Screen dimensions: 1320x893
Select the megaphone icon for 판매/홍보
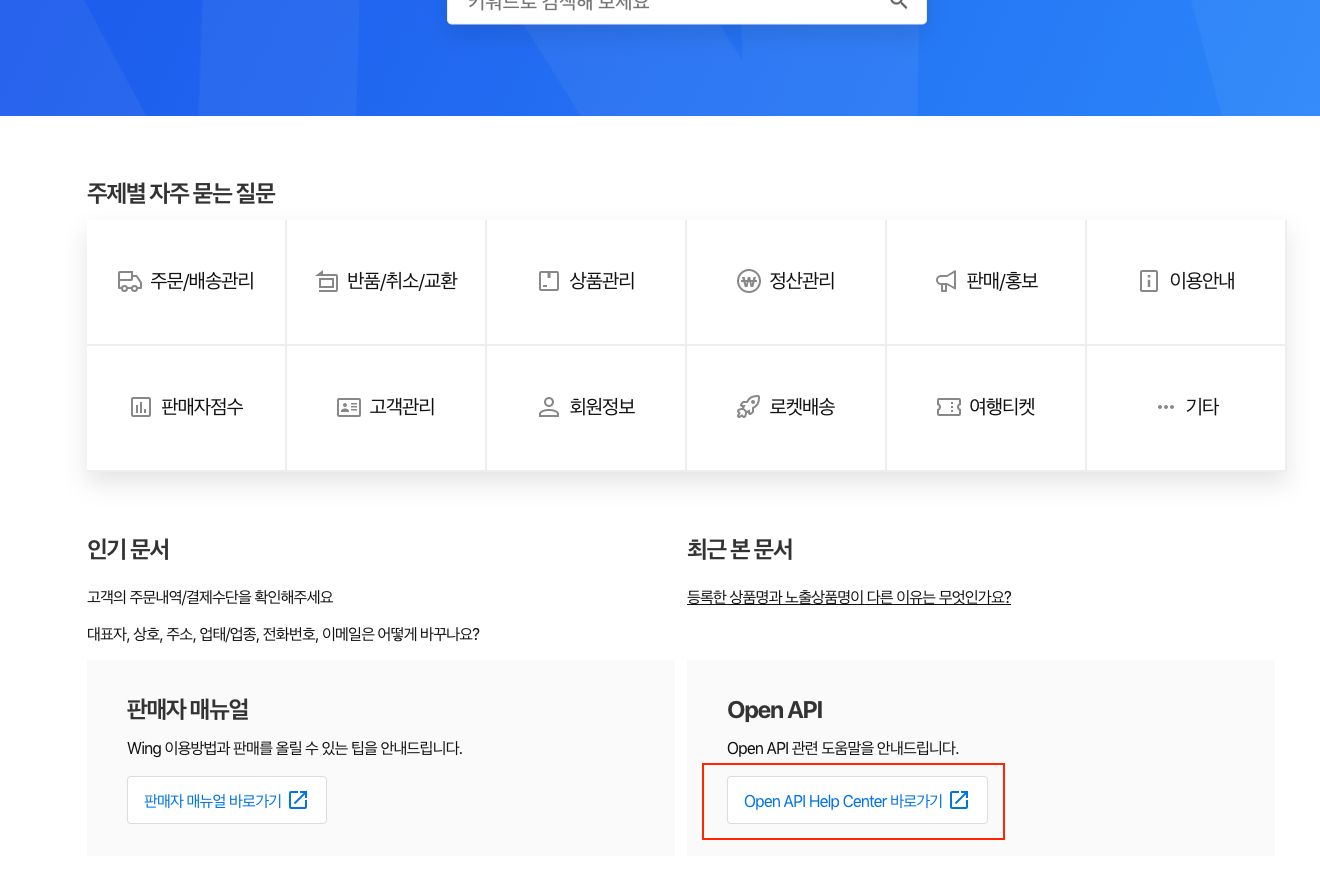click(946, 281)
